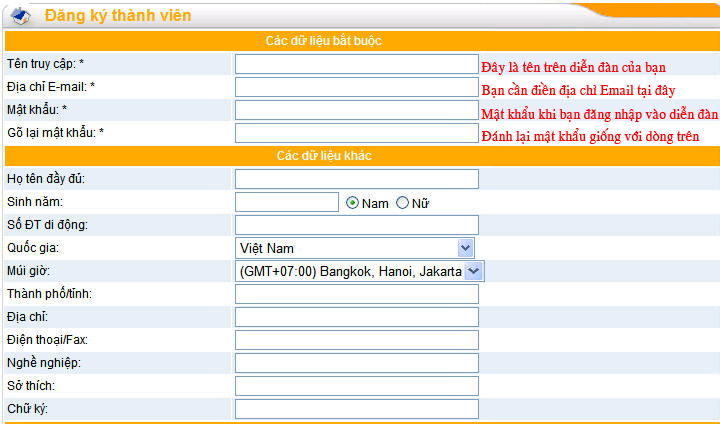Focus the Thành phố/tỉnh input field
Viewport: 720px width, 424px height.
(357, 294)
